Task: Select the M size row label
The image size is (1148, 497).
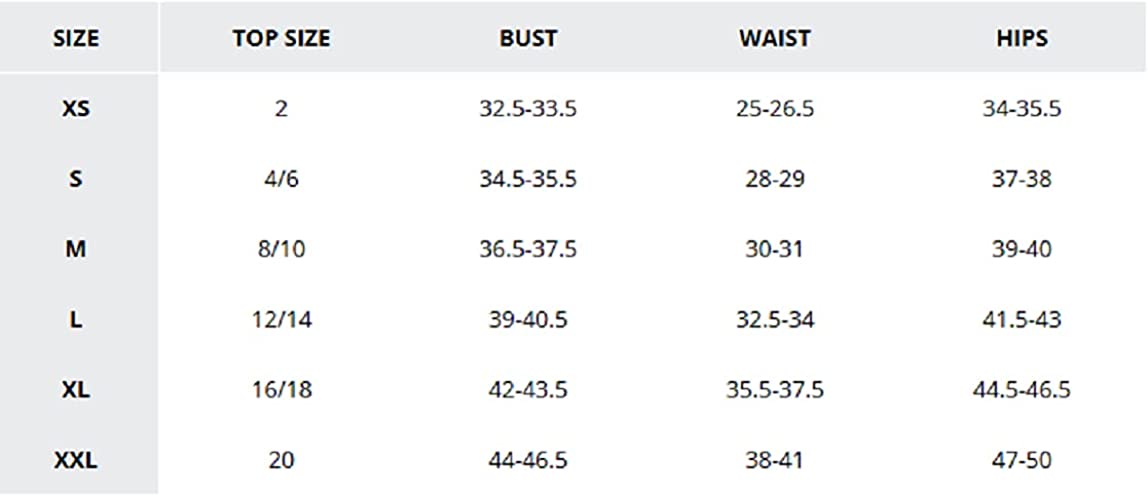Action: 76,250
